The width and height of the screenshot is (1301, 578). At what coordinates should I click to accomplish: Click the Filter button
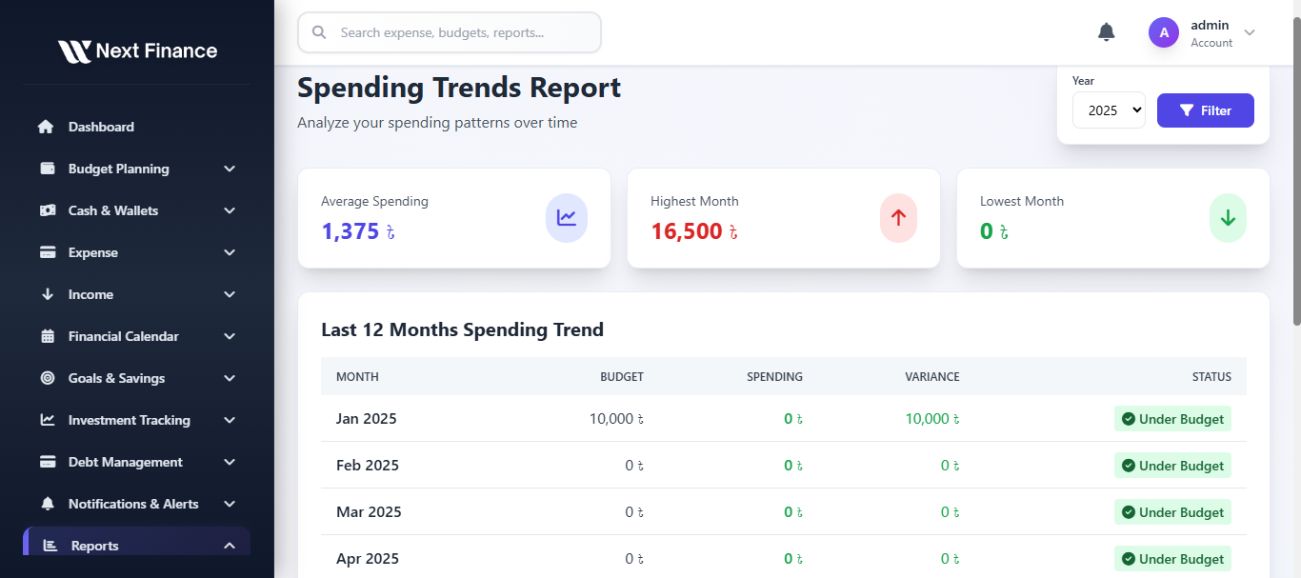coord(1205,110)
